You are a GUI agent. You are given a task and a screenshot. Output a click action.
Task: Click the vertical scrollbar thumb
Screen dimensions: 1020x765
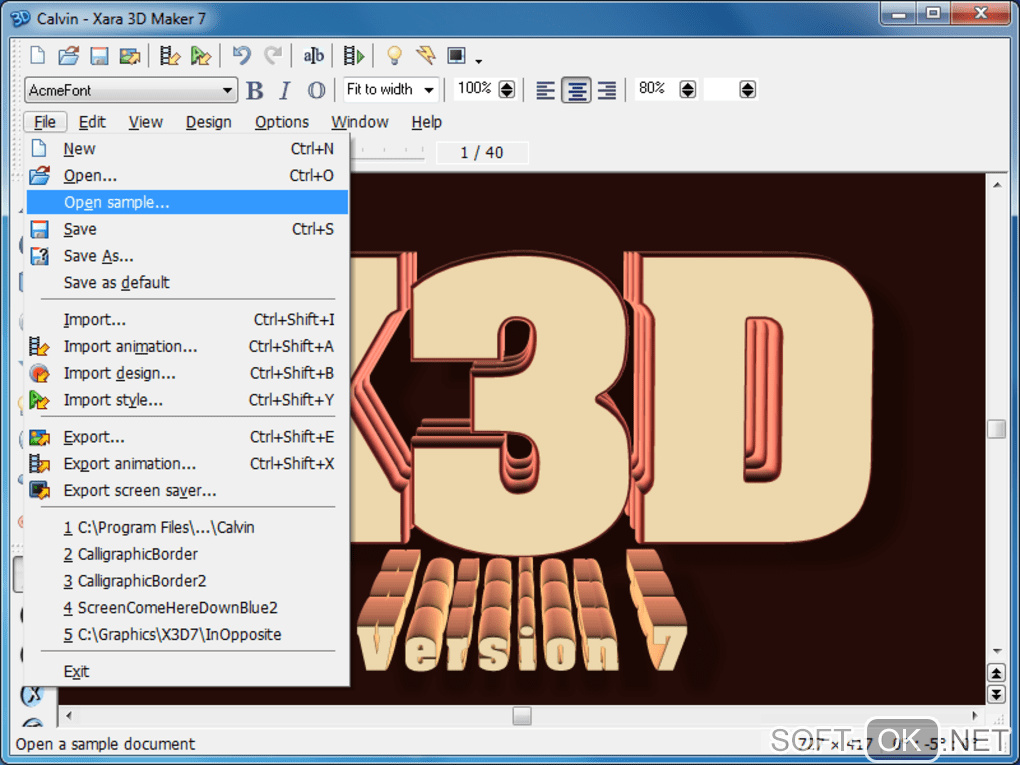pos(996,429)
